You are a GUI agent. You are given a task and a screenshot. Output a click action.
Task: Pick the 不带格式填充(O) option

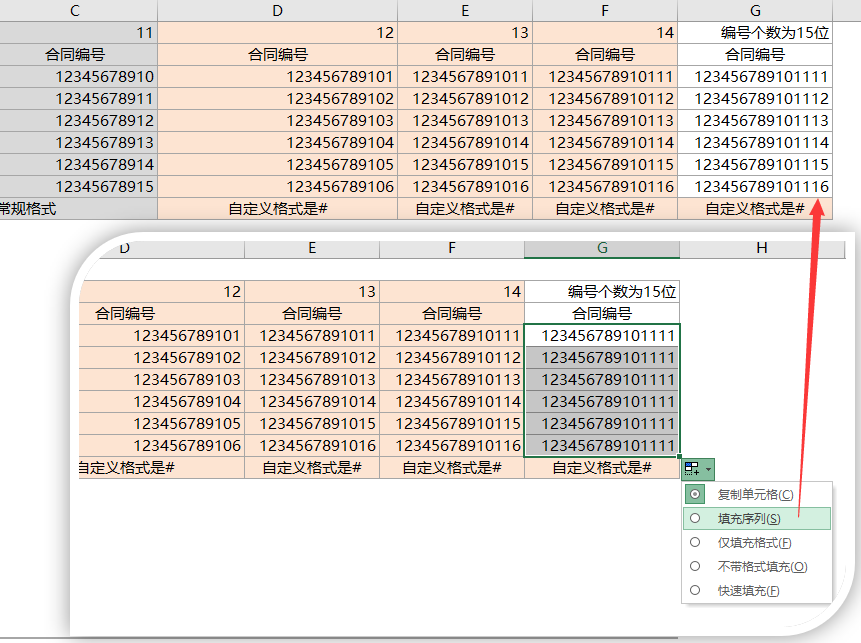point(757,567)
